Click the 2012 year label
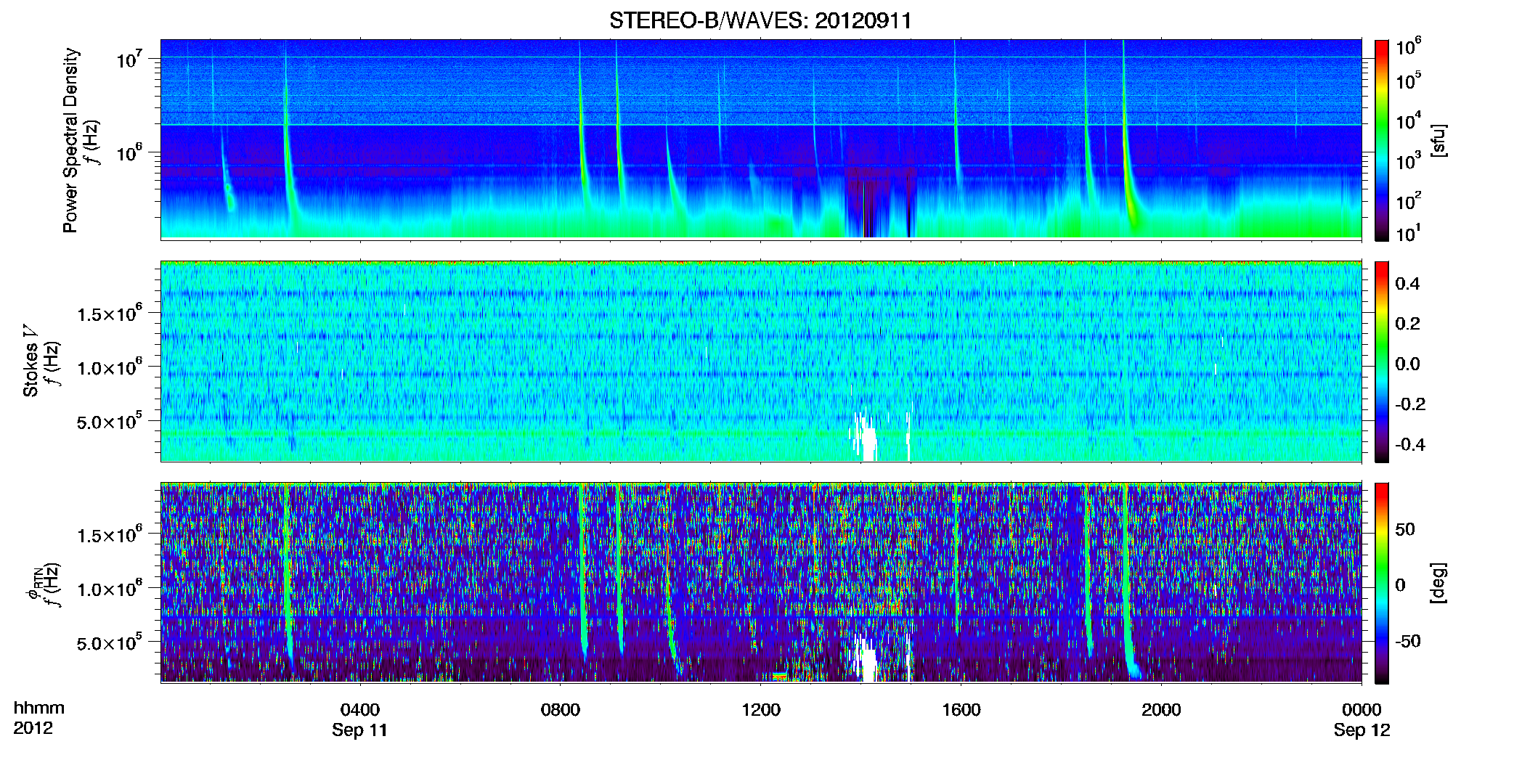 click(33, 728)
